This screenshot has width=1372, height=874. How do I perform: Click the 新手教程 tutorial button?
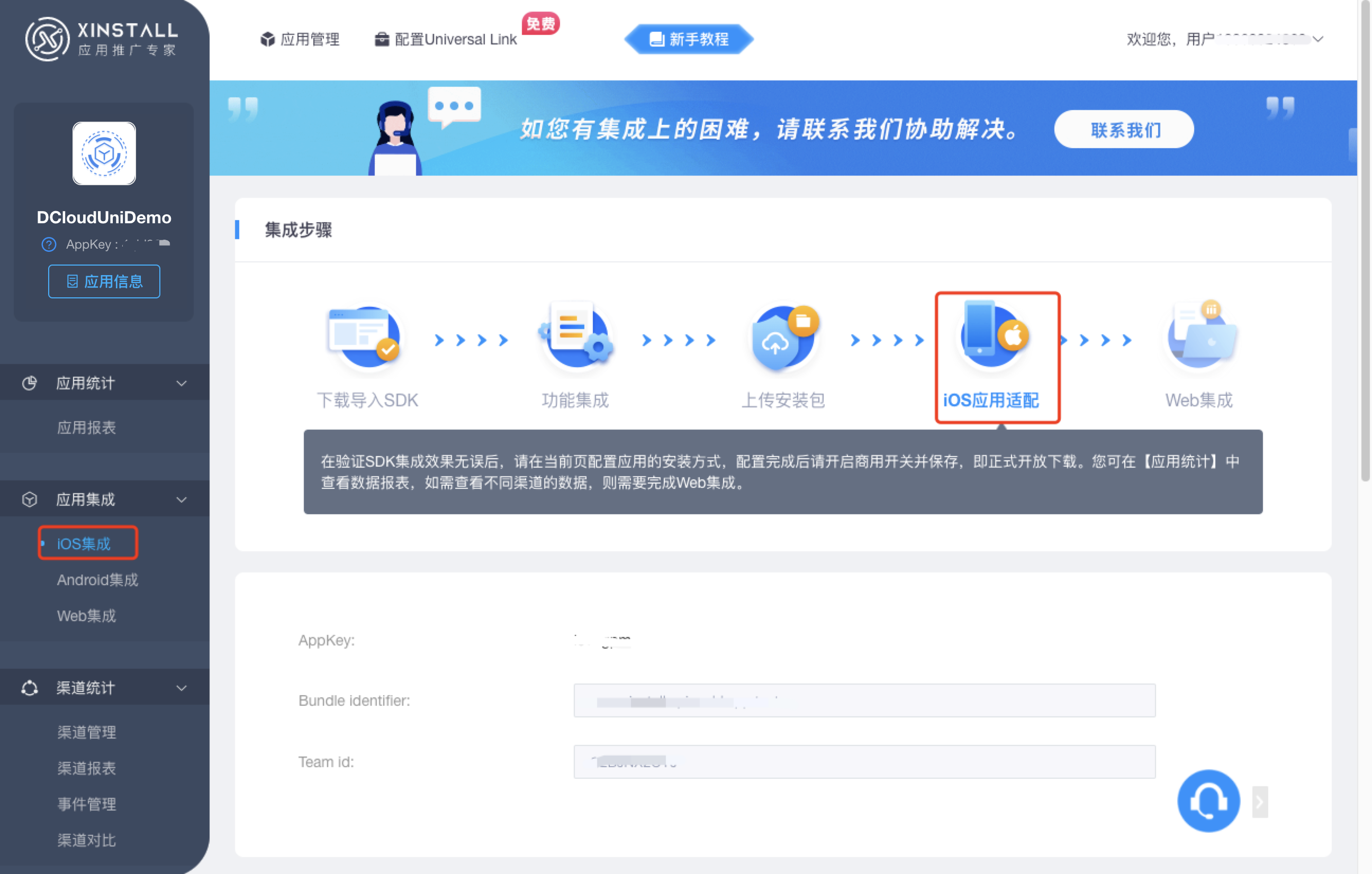click(x=689, y=39)
